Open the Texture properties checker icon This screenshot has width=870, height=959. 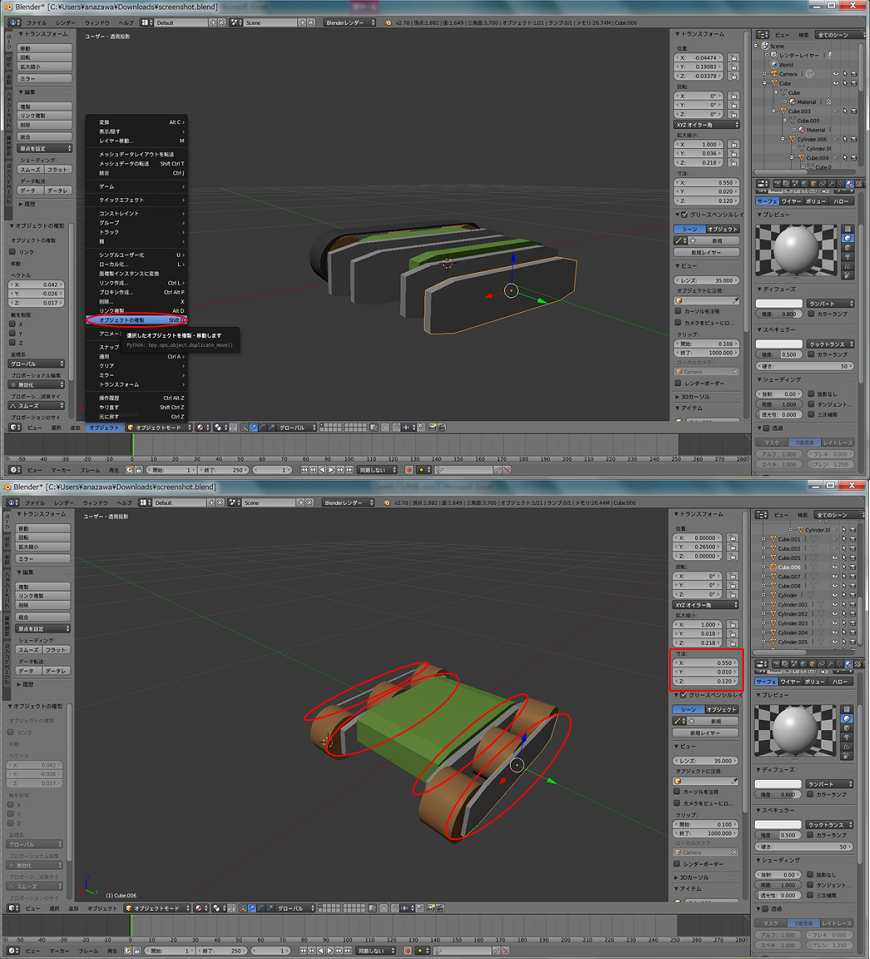coord(858,184)
